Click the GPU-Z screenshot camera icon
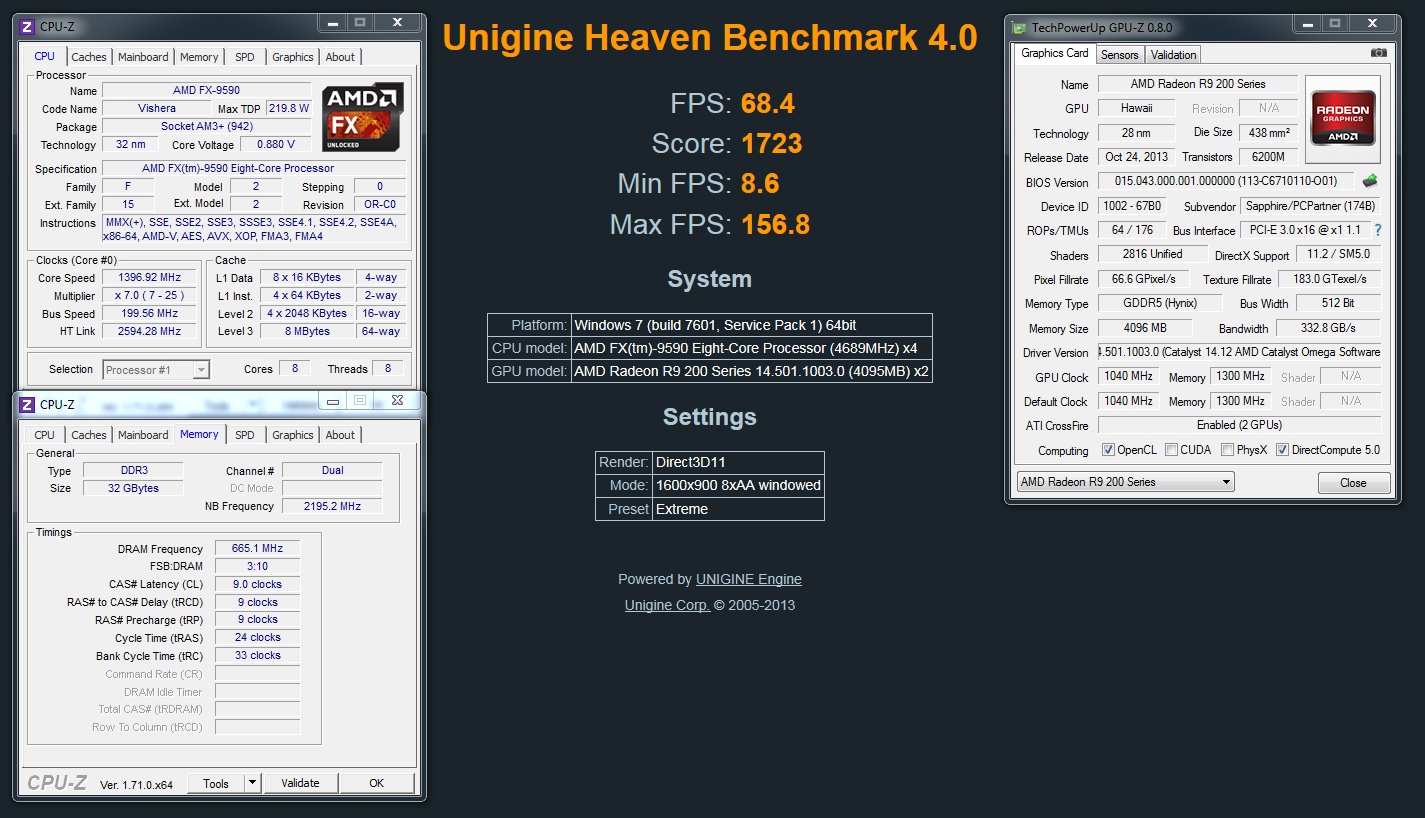The image size is (1425, 818). 1379,53
